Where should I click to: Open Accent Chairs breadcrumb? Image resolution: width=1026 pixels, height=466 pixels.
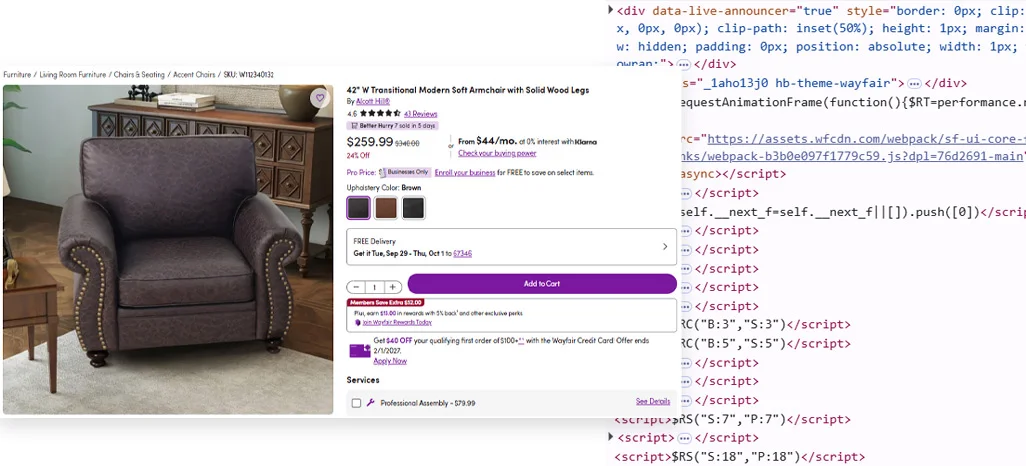194,75
